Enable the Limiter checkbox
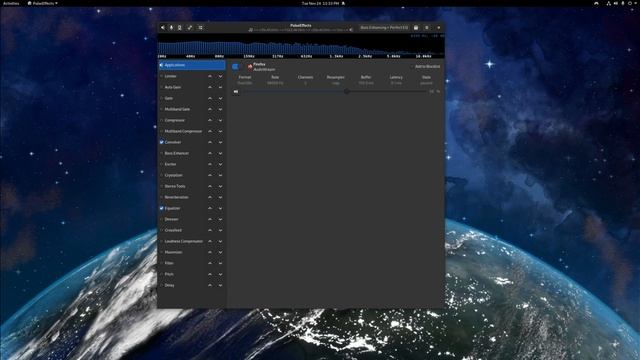 click(x=161, y=76)
